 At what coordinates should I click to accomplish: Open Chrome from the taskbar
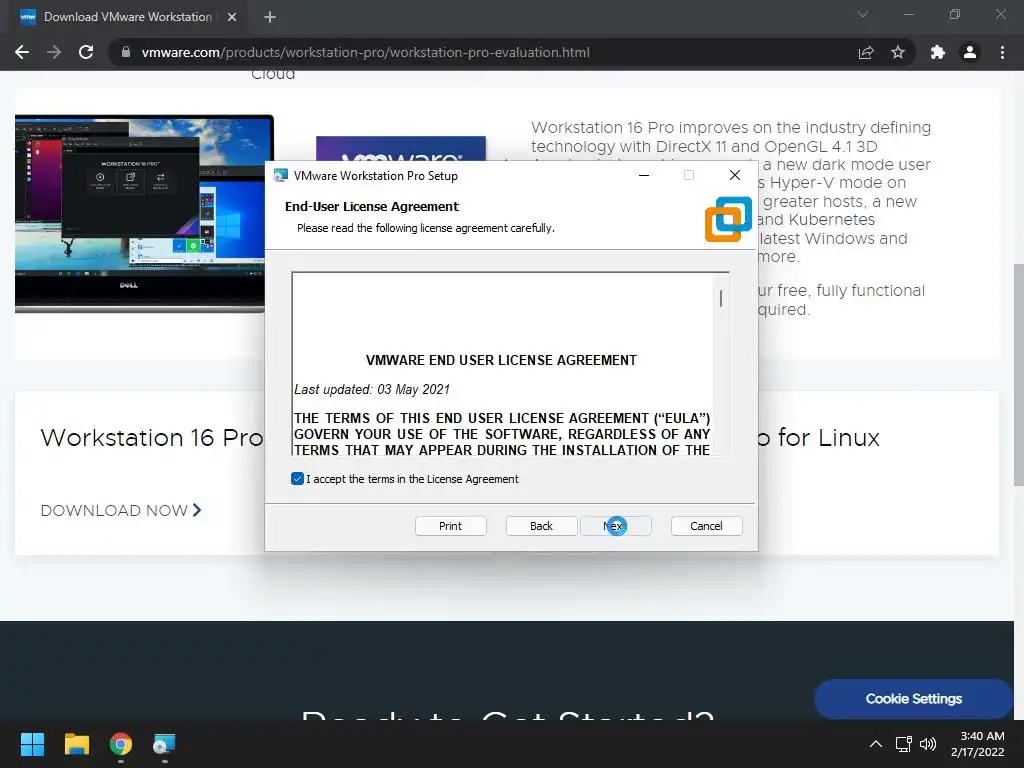click(121, 744)
